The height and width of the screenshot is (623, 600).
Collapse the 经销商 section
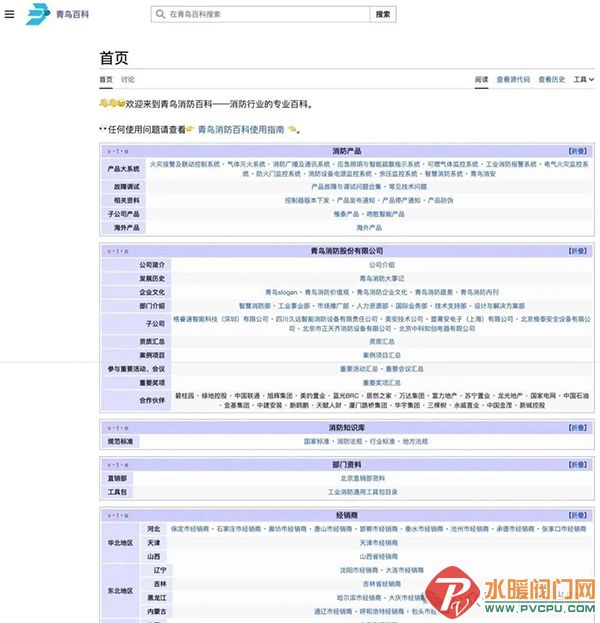point(578,515)
